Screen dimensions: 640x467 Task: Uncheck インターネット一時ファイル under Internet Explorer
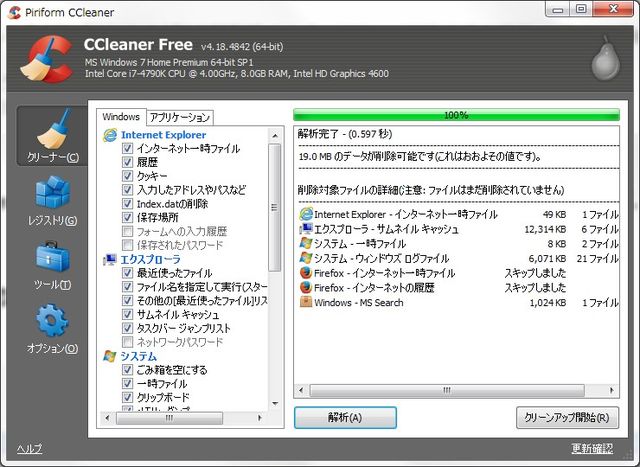[127, 148]
